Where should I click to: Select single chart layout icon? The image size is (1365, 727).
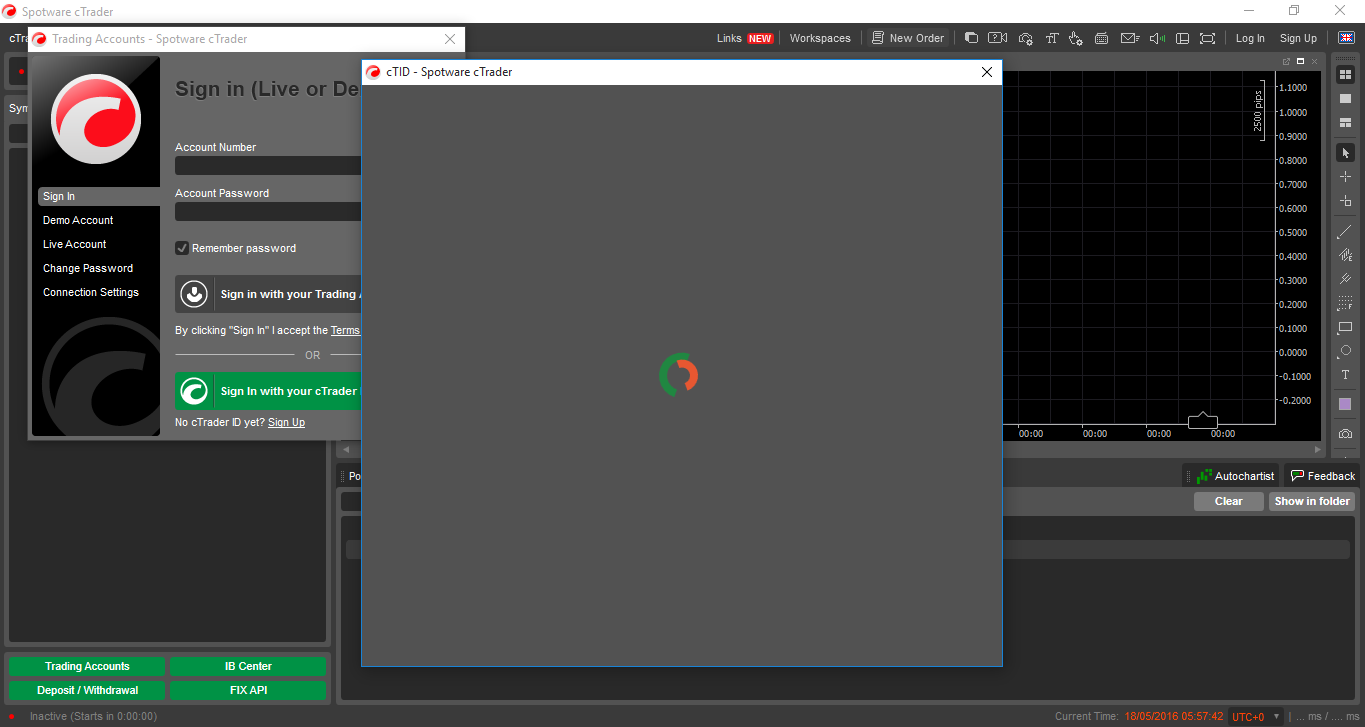click(1345, 98)
